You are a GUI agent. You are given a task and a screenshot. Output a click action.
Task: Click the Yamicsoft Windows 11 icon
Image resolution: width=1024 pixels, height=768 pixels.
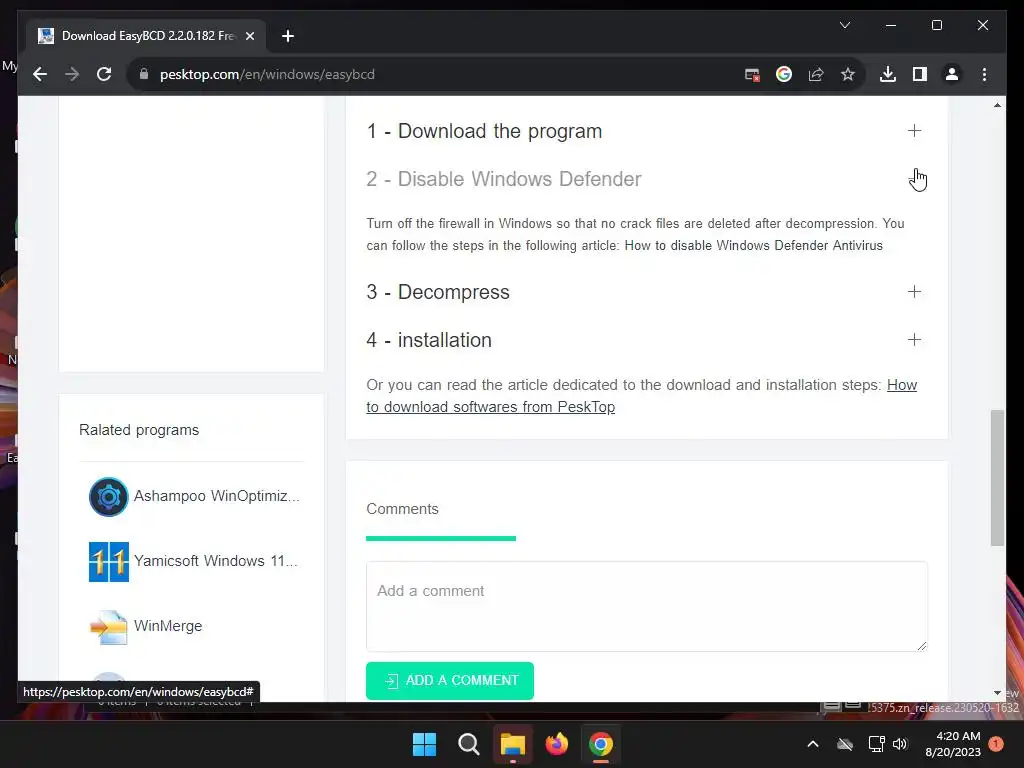[x=108, y=562]
